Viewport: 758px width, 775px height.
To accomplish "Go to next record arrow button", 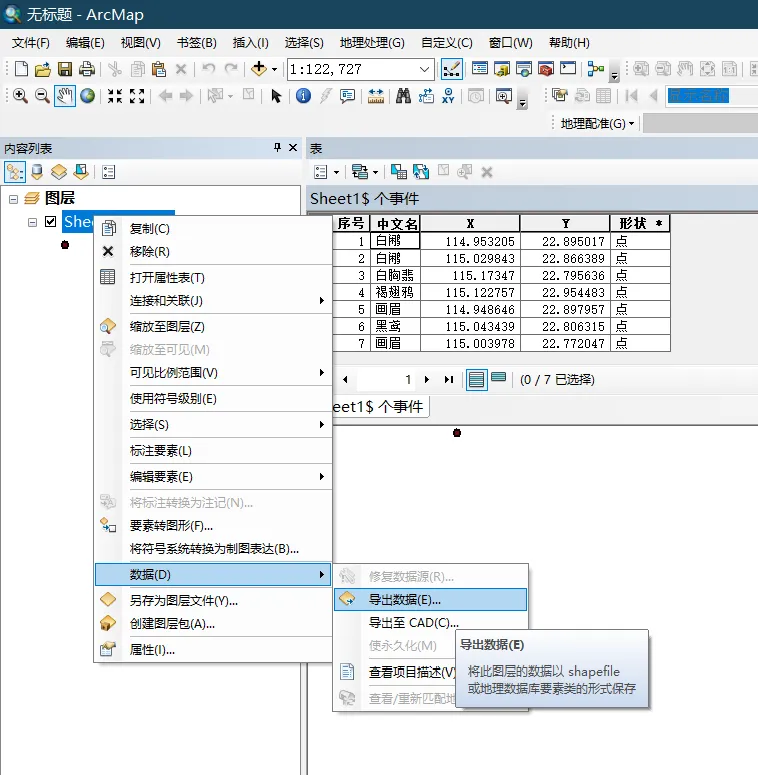I will point(426,380).
